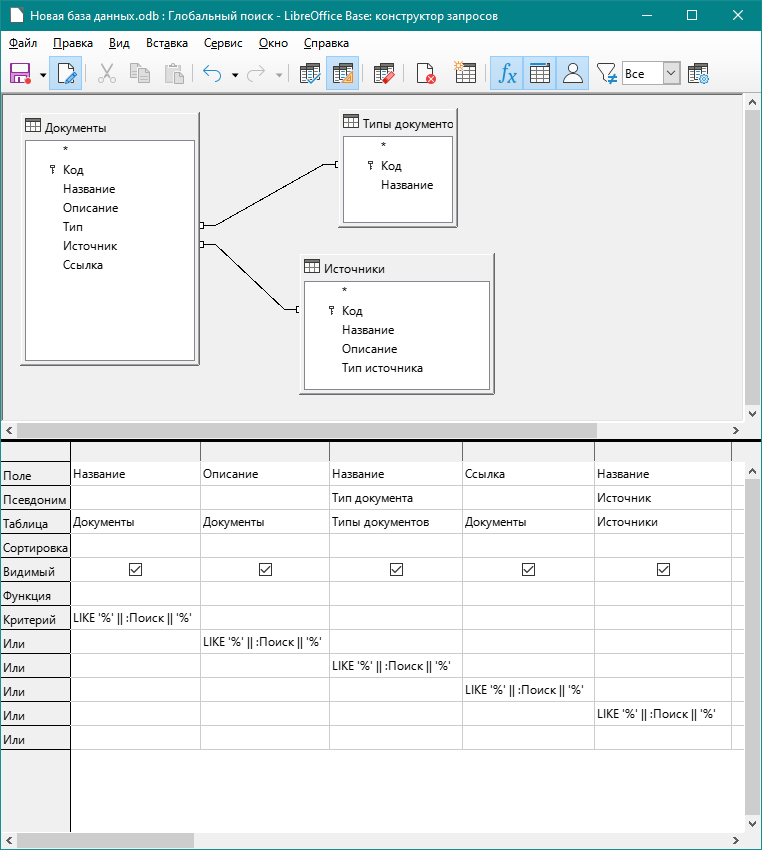Uncheck Visible for Документы Название column
This screenshot has height=850, width=762.
pyautogui.click(x=135, y=570)
